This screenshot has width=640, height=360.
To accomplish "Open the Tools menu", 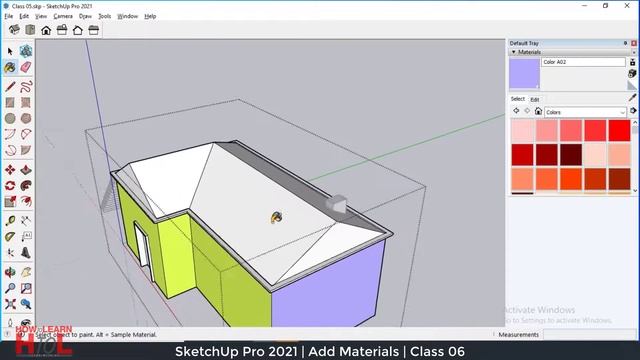I will coord(104,16).
